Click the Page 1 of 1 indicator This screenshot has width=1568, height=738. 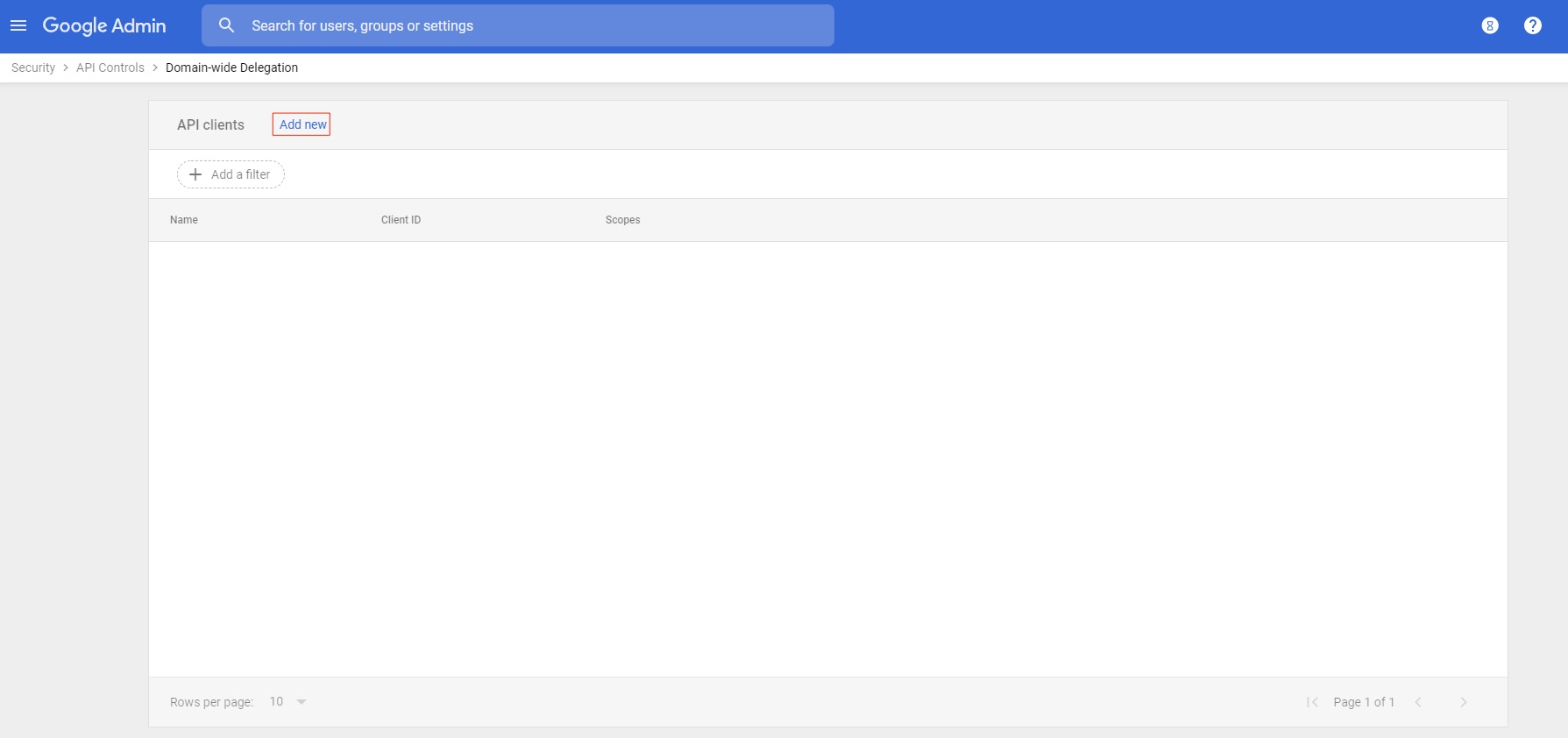coord(1363,702)
